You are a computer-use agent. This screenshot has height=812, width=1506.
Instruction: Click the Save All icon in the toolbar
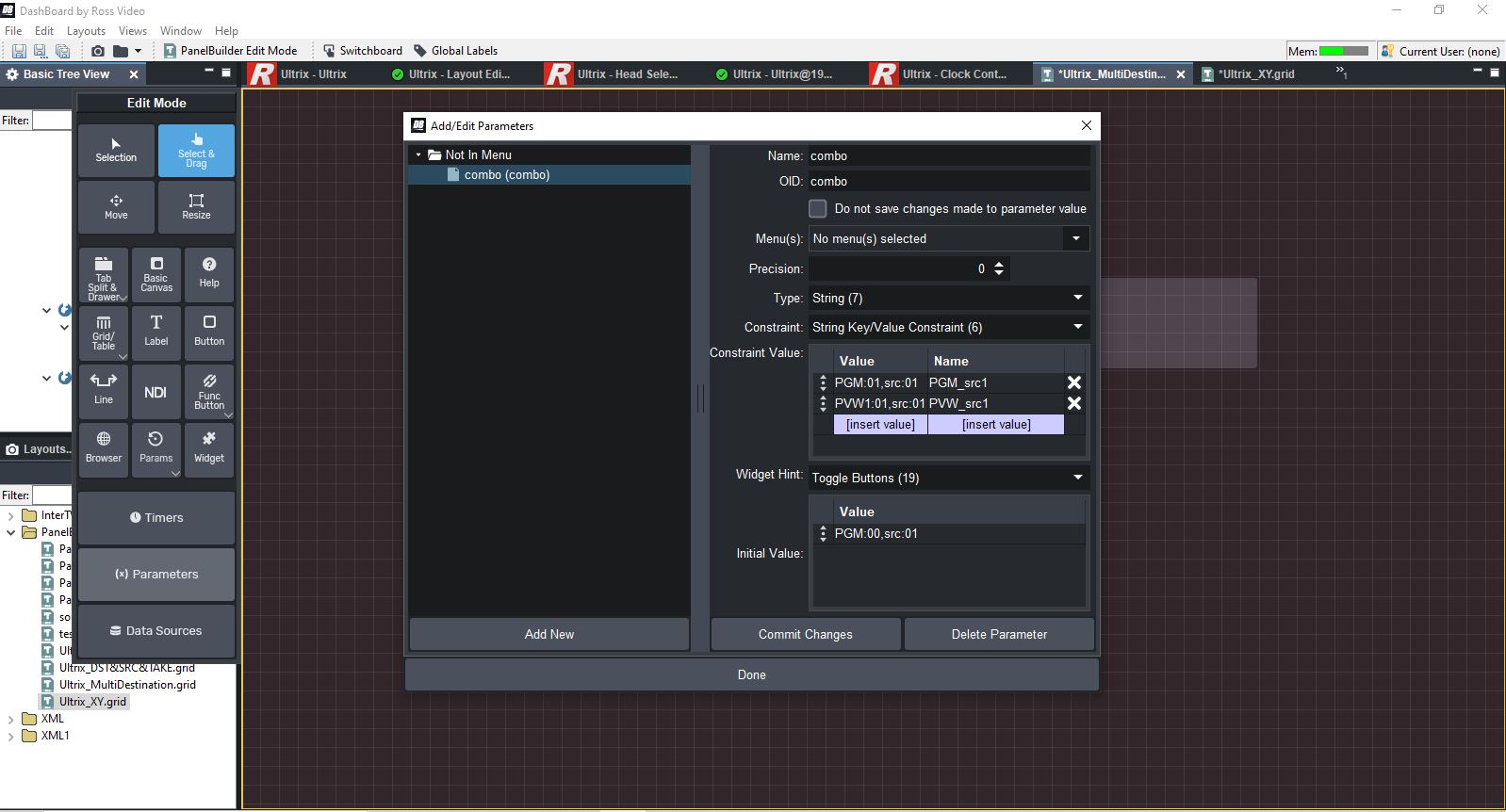[62, 51]
